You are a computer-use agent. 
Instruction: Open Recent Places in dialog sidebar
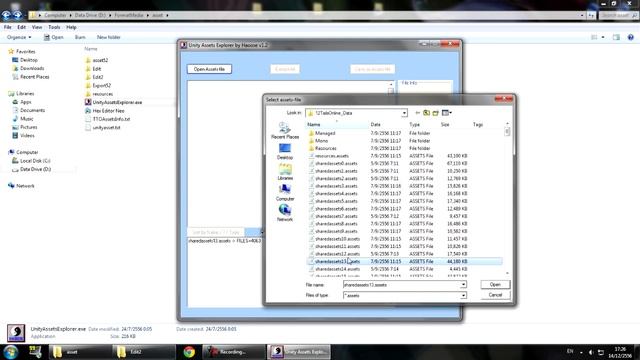click(285, 131)
